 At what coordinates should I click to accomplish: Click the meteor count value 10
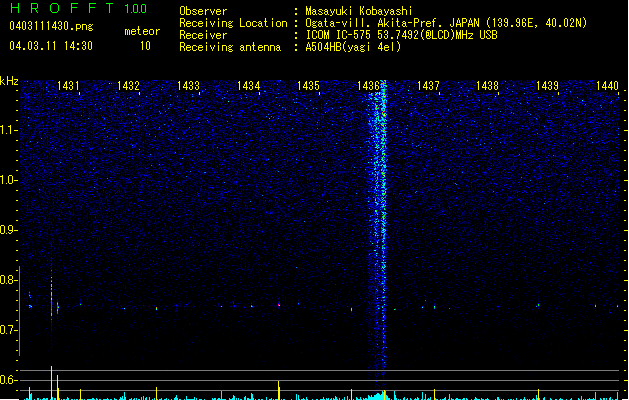tap(145, 46)
